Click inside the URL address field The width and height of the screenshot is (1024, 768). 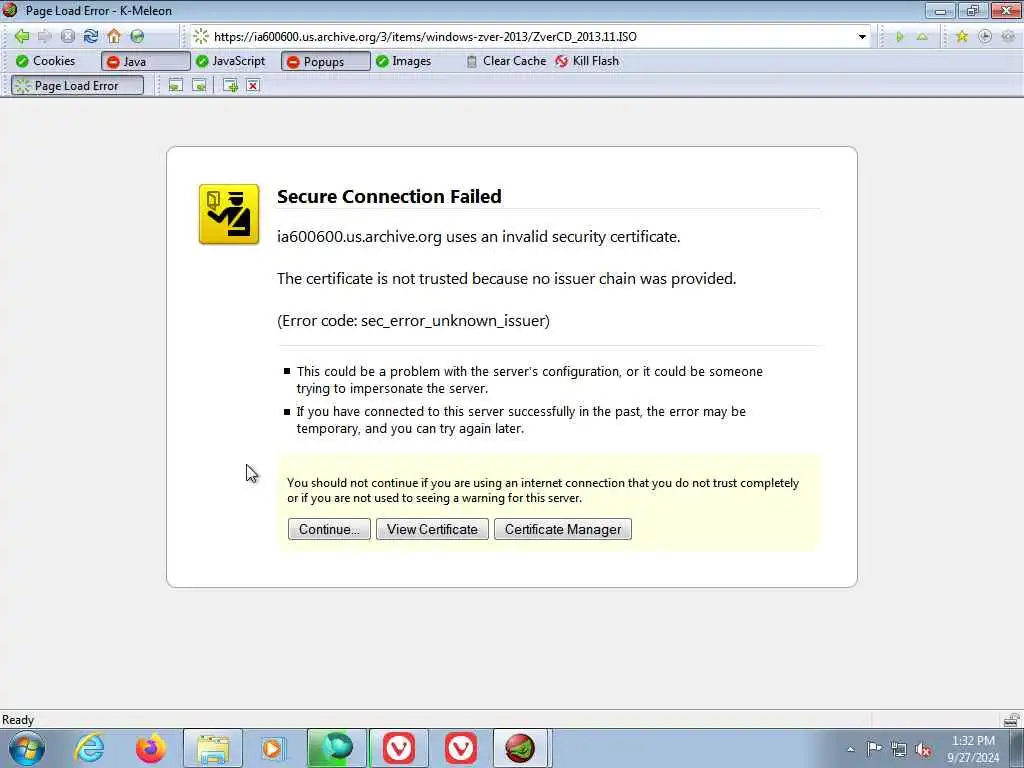point(529,37)
